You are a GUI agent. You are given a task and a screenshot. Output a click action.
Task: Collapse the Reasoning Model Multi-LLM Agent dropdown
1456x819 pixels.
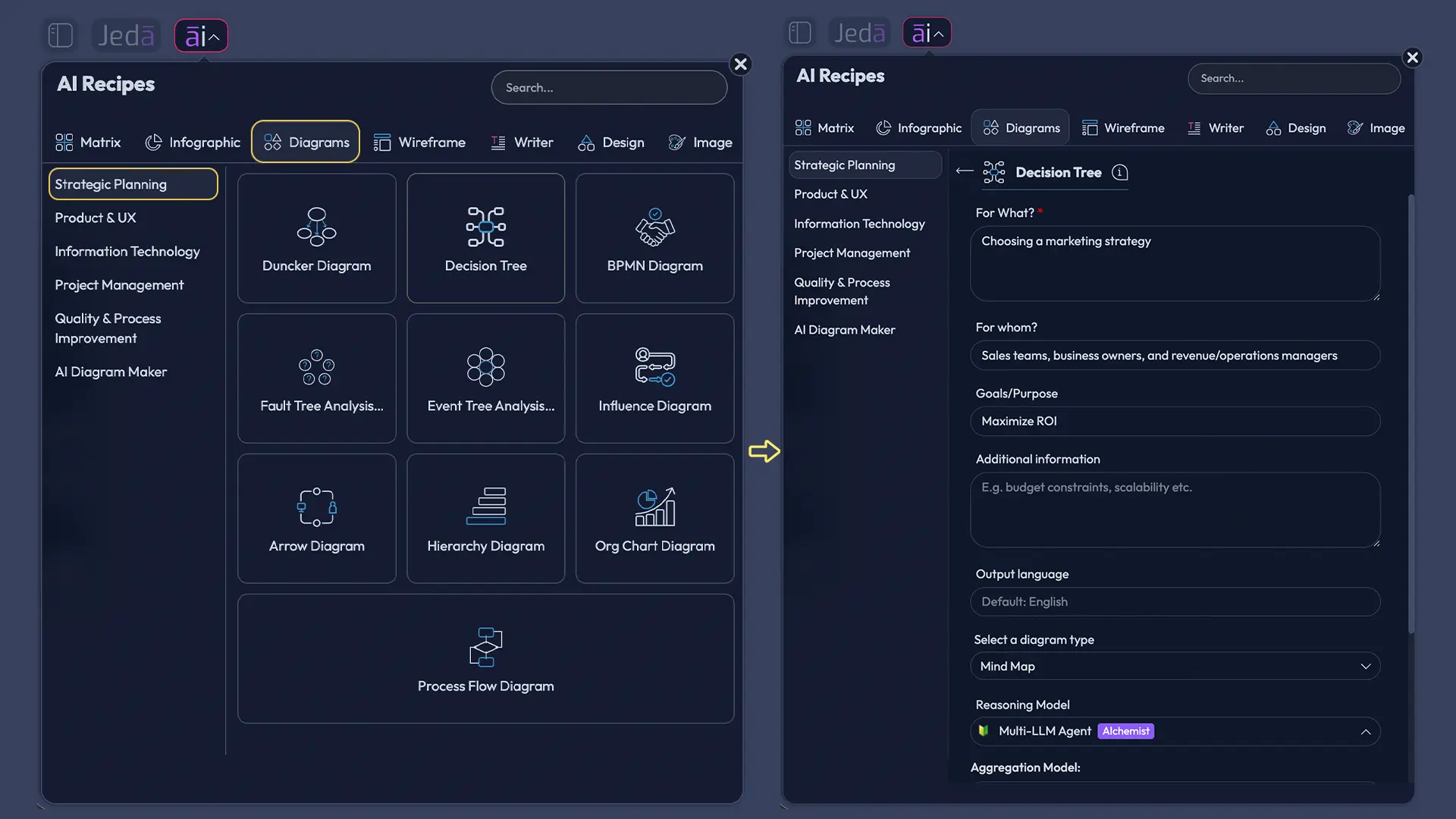coord(1175,731)
